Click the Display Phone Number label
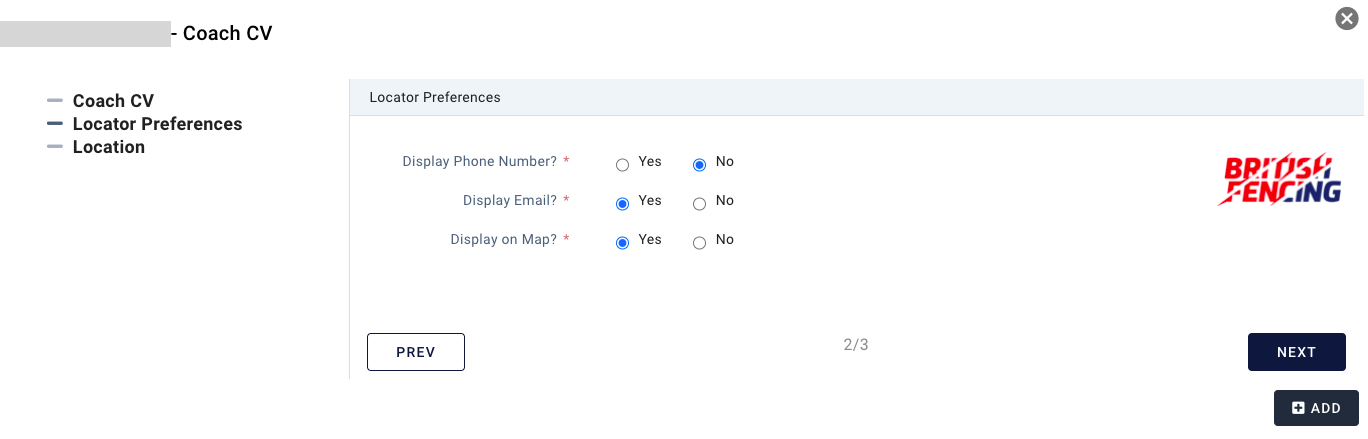 479,161
